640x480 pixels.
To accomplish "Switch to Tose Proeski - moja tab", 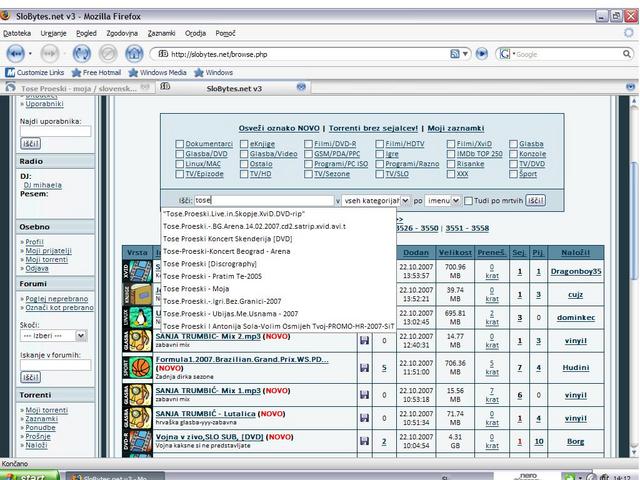I will click(78, 88).
